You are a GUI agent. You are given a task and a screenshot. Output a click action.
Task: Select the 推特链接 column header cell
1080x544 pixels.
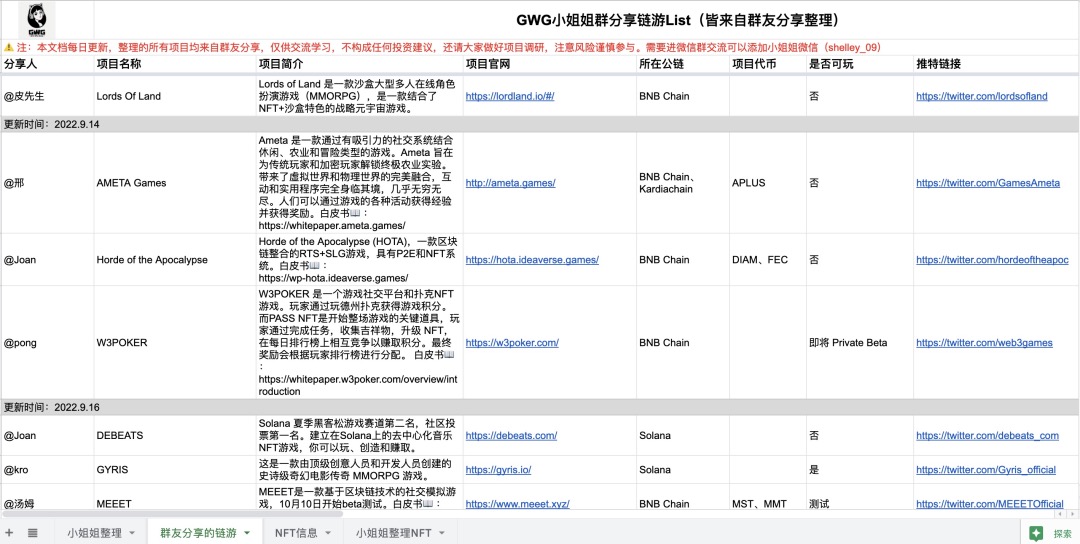pos(997,64)
